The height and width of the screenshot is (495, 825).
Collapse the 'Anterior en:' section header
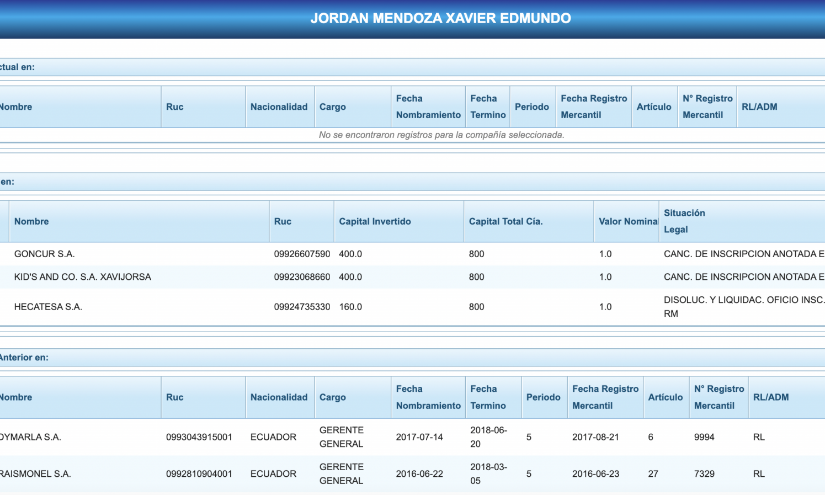(24, 357)
